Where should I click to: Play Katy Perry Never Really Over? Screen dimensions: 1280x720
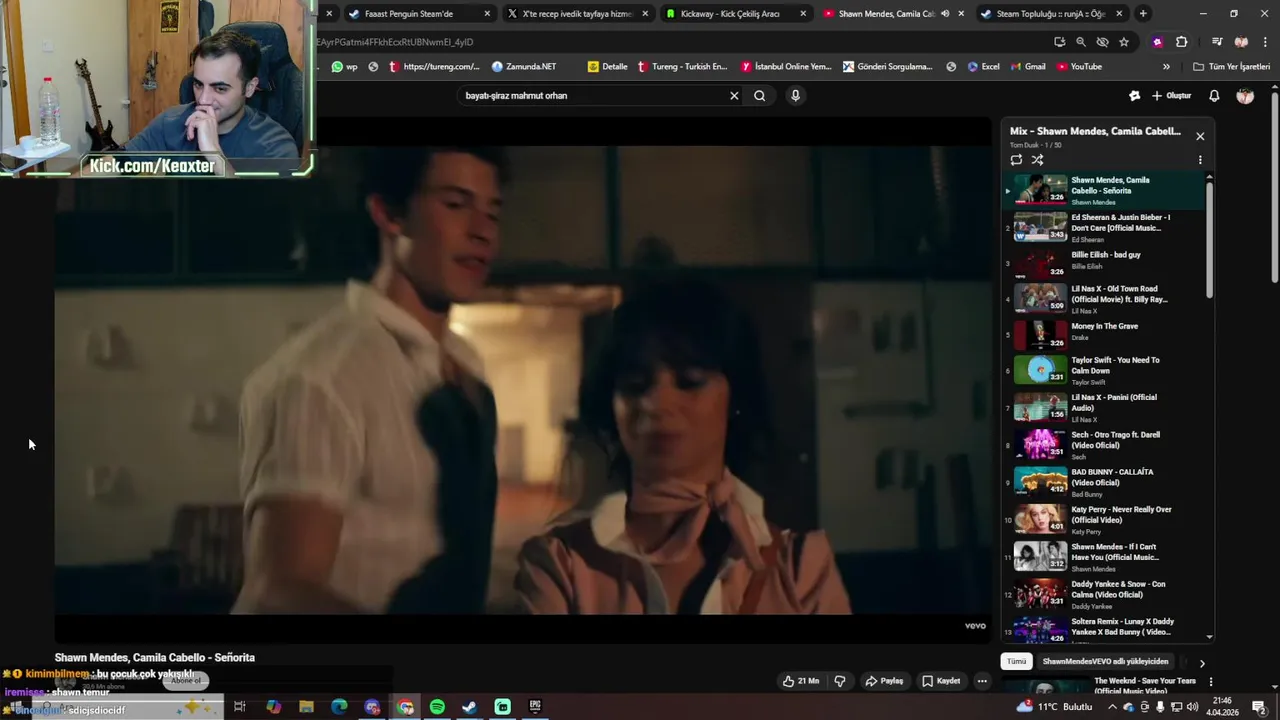1105,520
